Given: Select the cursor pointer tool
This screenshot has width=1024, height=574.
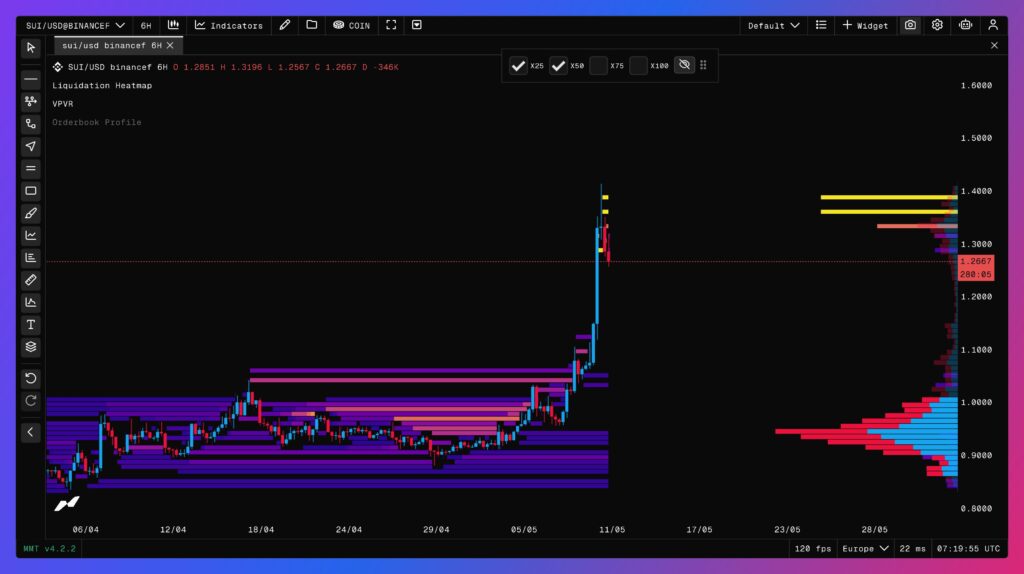Looking at the screenshot, I should click(31, 48).
